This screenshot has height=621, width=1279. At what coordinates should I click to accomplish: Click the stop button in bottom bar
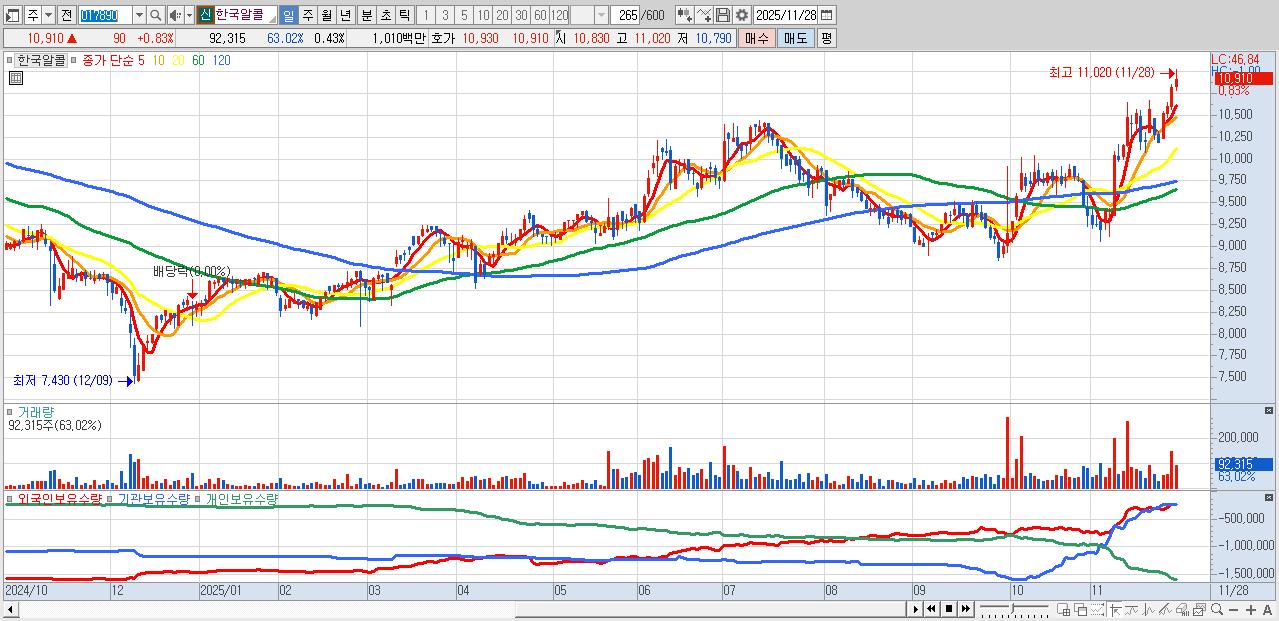949,609
